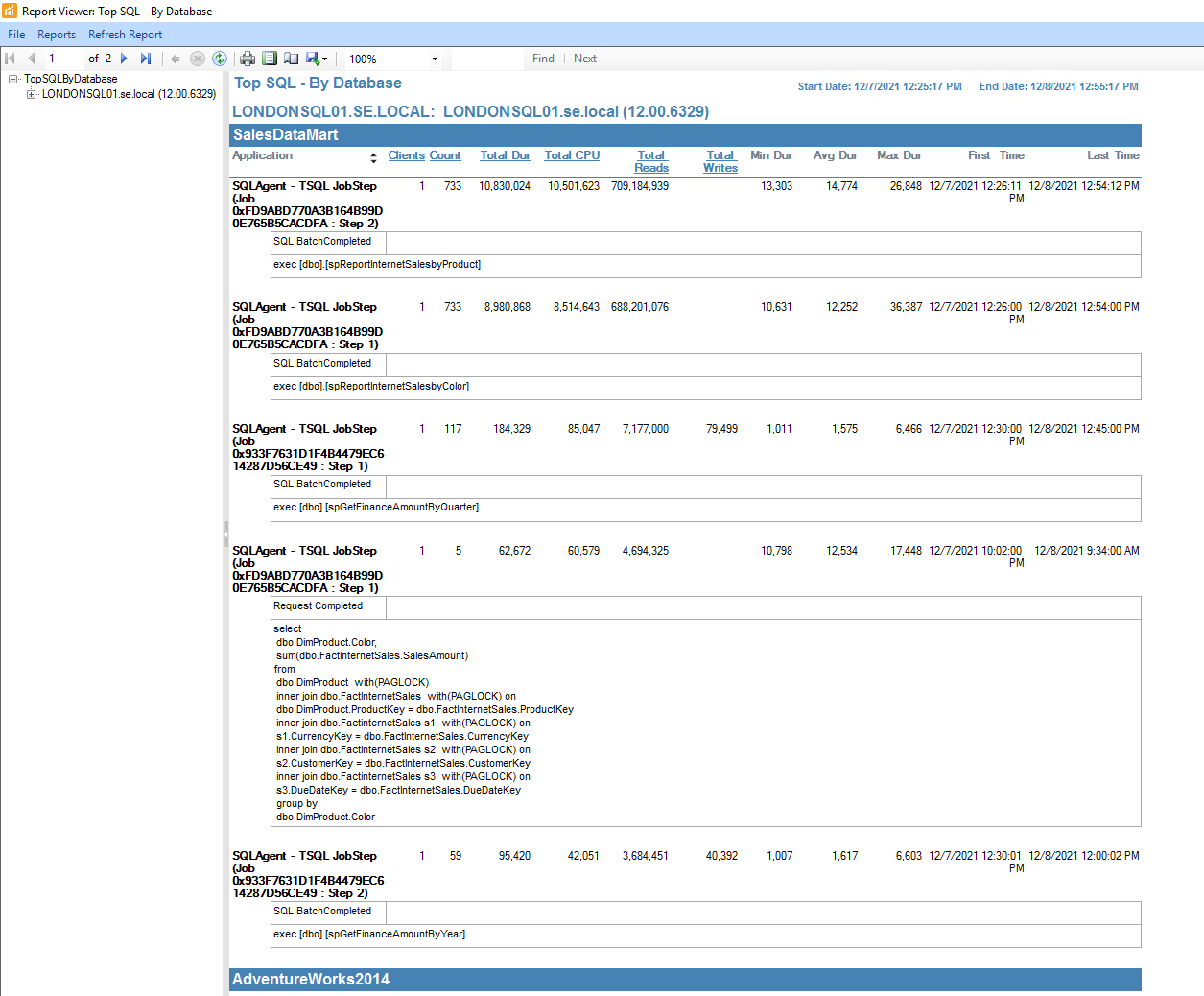Click the AdventureWorks2014 section header
Screen dimensions: 1204x996
(686, 980)
